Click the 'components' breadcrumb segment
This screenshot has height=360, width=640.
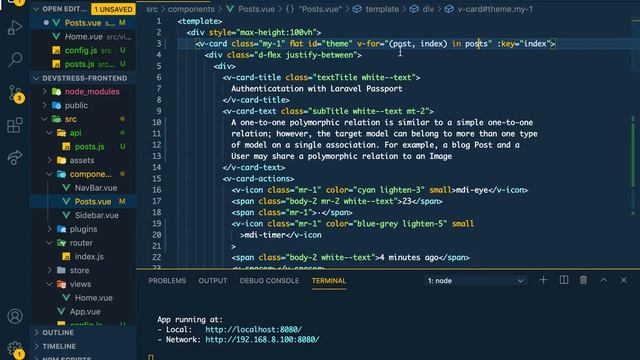tap(191, 9)
